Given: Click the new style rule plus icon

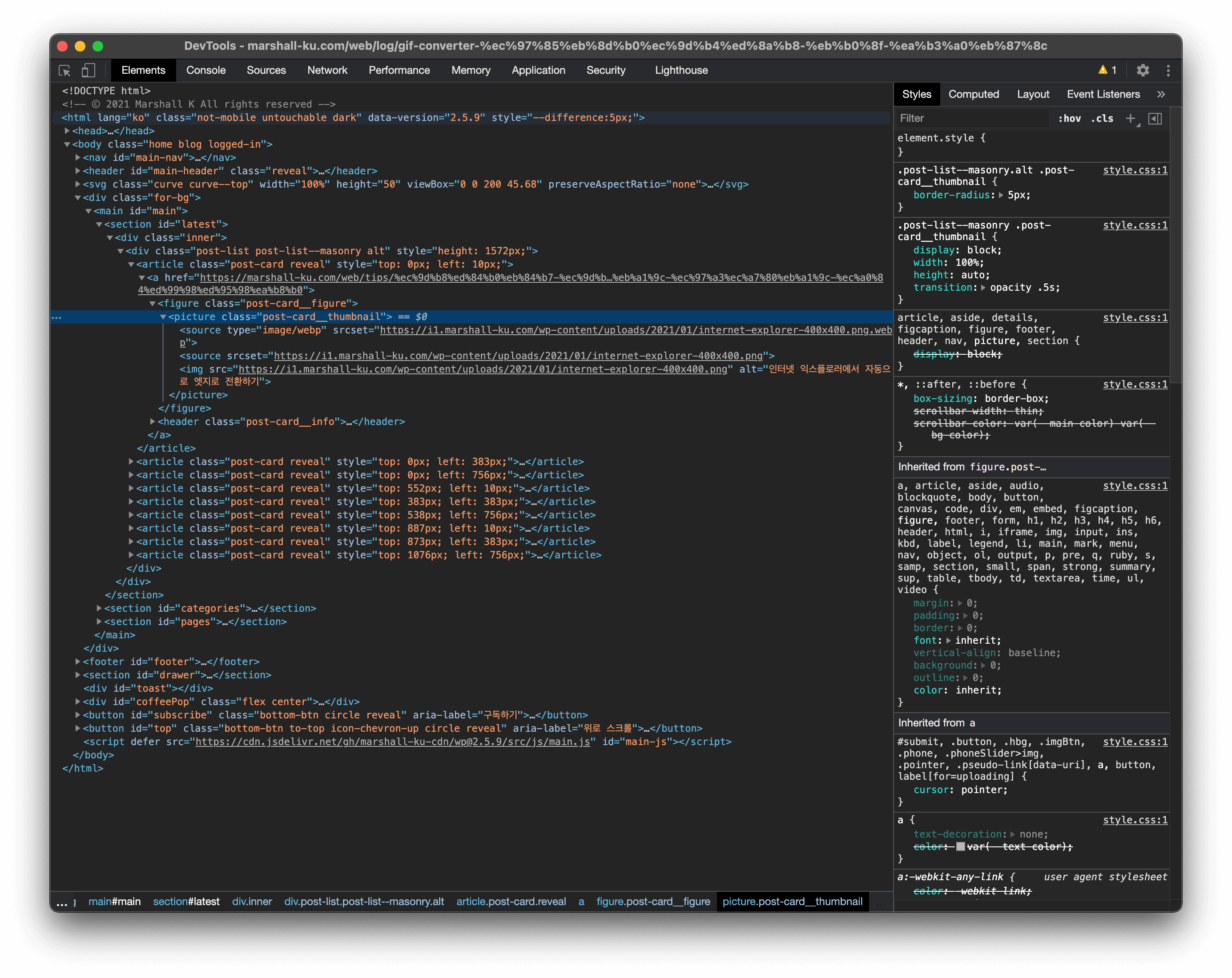Looking at the screenshot, I should pos(1130,118).
